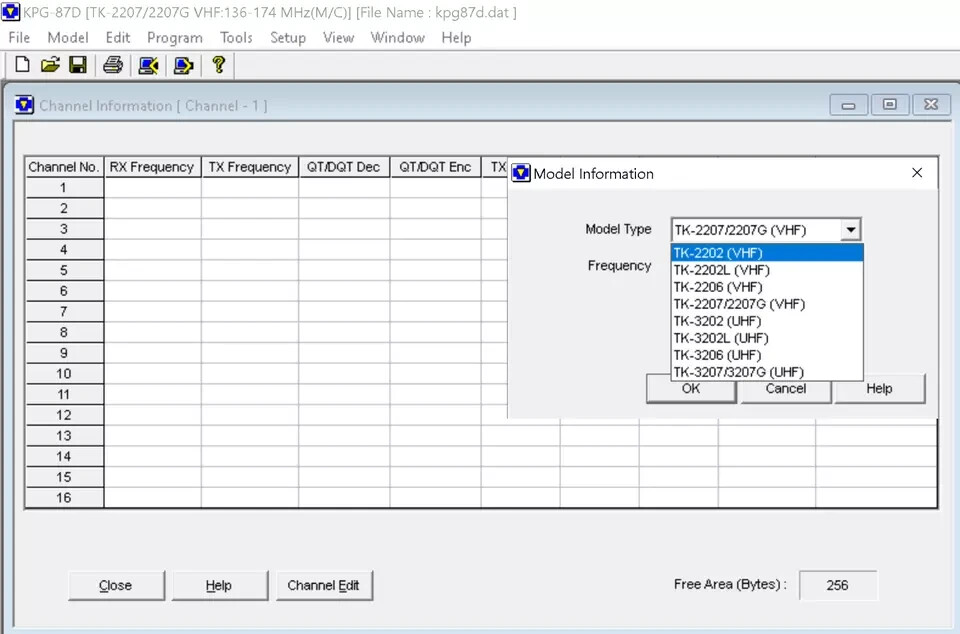Write data to radio toolbar icon
The image size is (960, 634).
click(183, 65)
